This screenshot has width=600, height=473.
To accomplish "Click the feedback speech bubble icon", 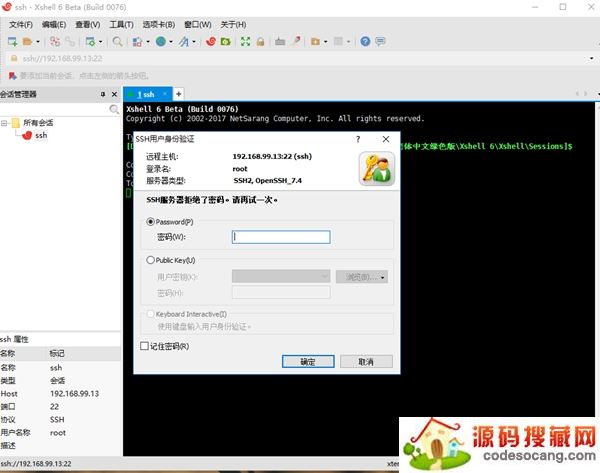I will point(380,41).
